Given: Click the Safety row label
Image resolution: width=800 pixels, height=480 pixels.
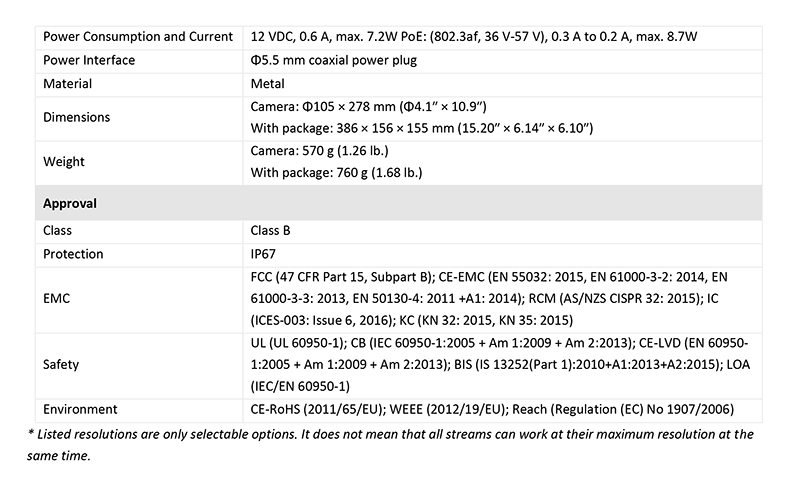Looking at the screenshot, I should click(61, 365).
